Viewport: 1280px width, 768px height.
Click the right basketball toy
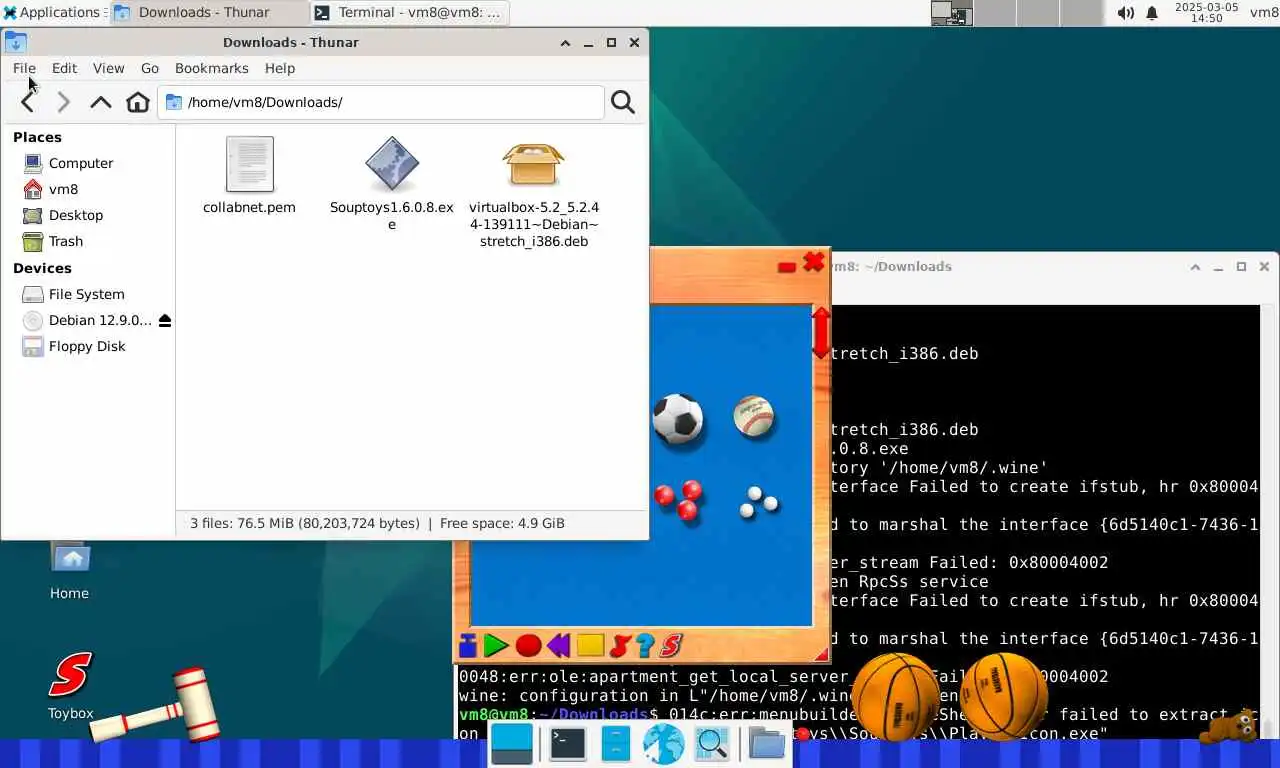(1003, 697)
